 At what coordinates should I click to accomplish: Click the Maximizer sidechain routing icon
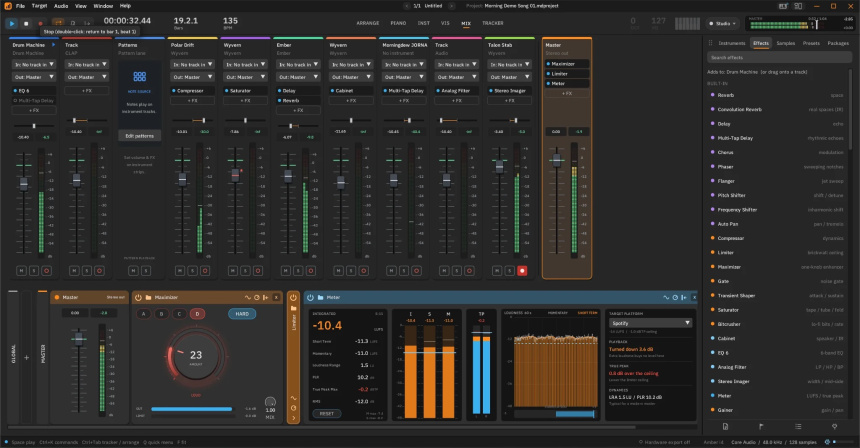[265, 297]
